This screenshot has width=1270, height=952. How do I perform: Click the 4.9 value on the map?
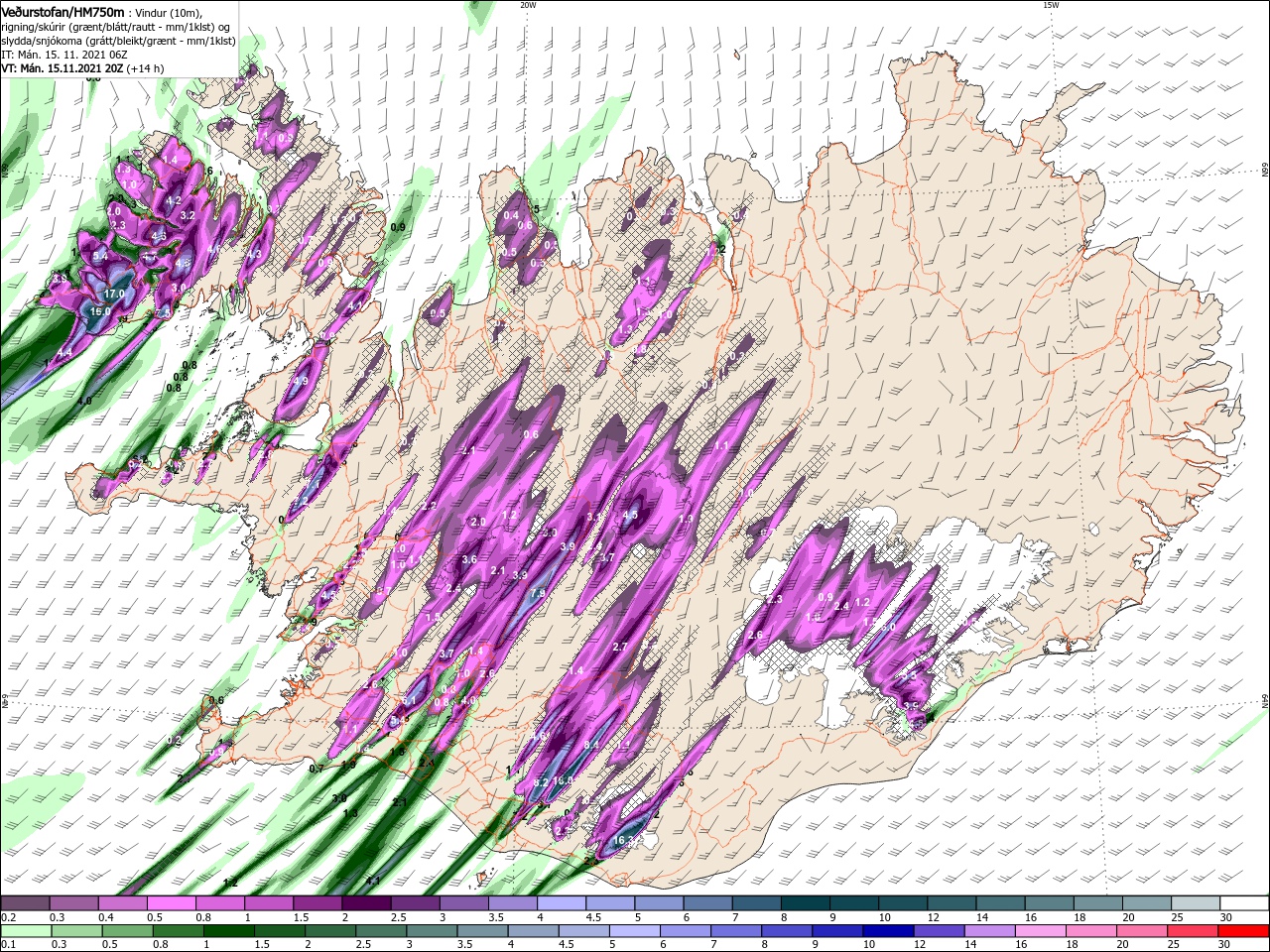pos(301,380)
